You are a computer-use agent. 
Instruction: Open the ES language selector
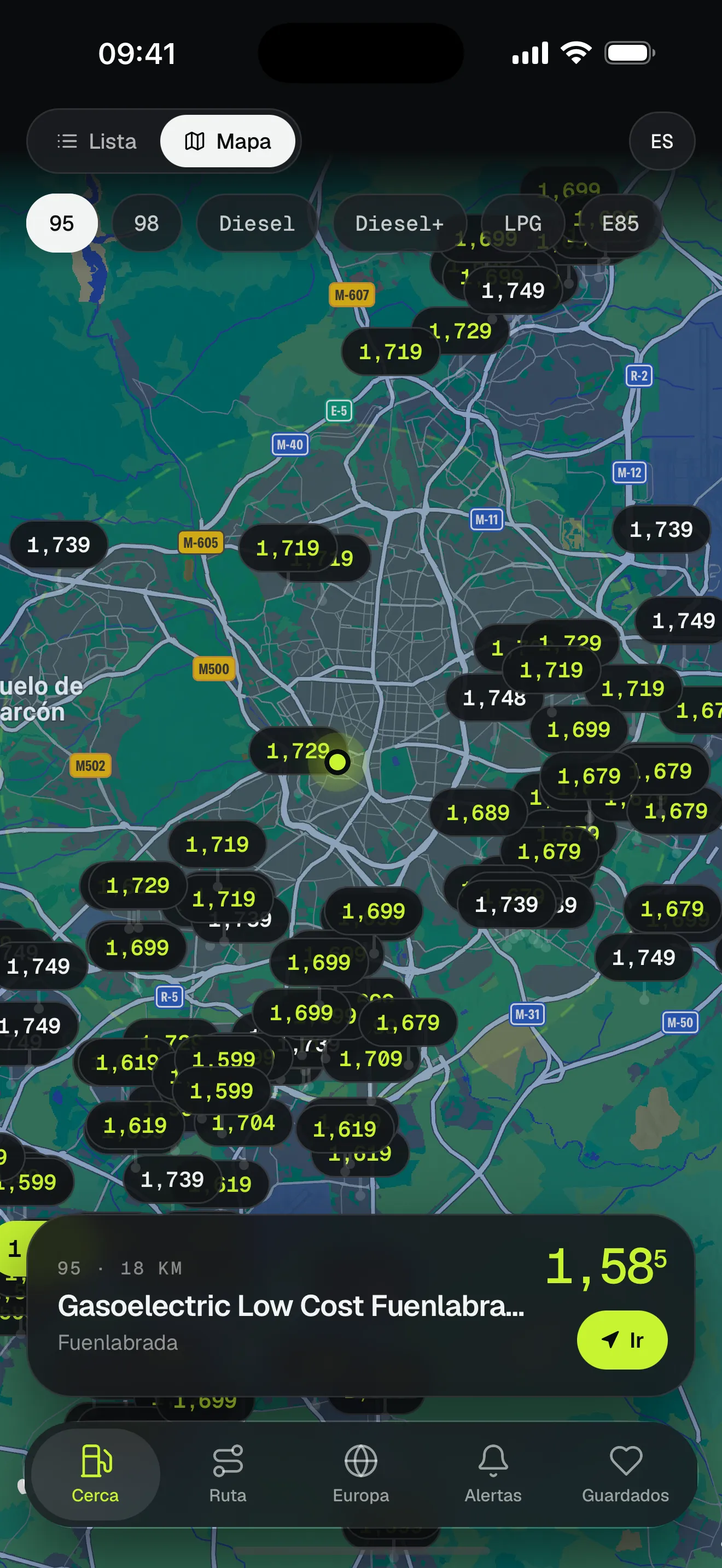coord(662,141)
